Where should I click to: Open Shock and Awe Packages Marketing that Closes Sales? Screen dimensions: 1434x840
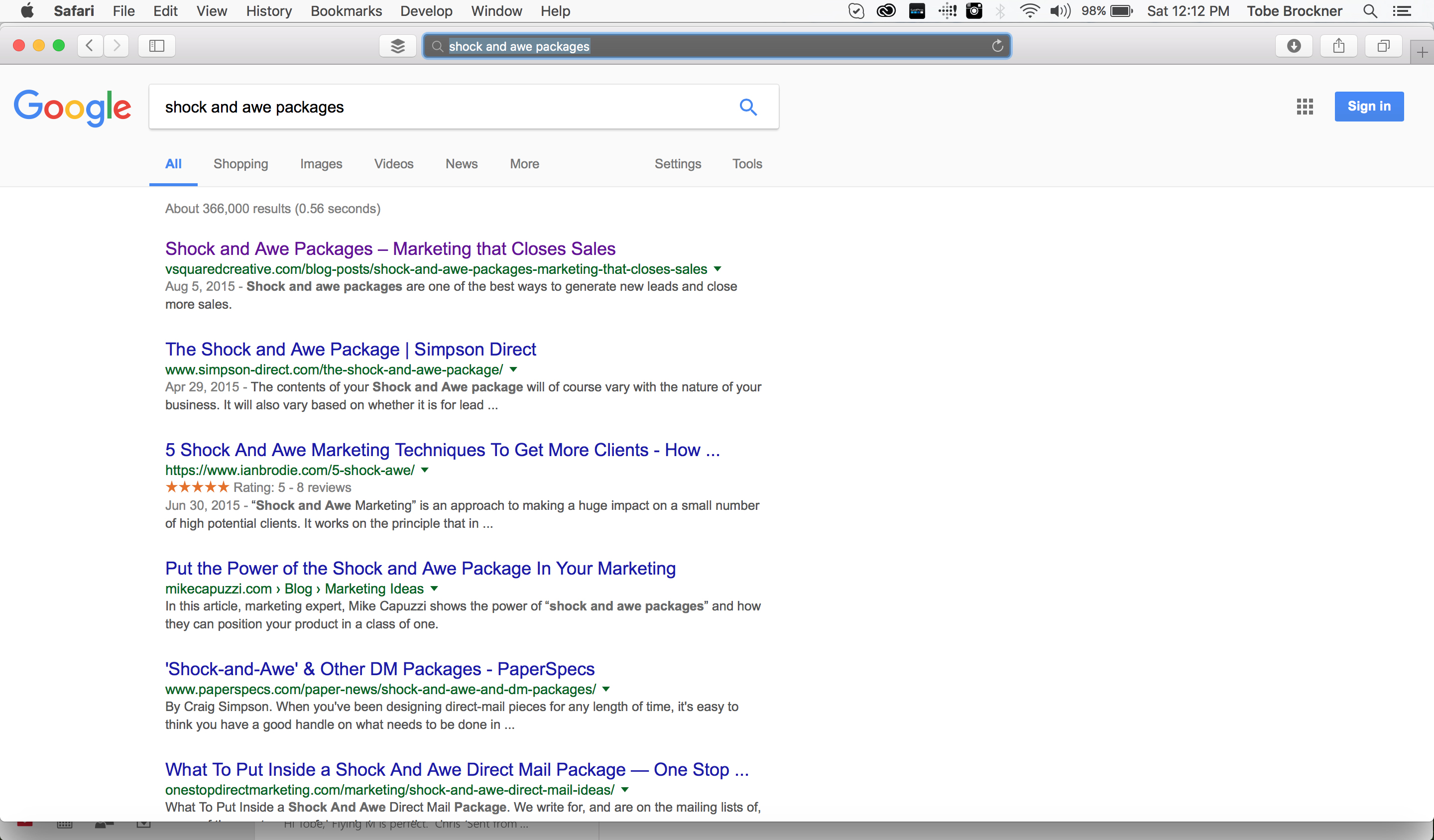coord(390,248)
